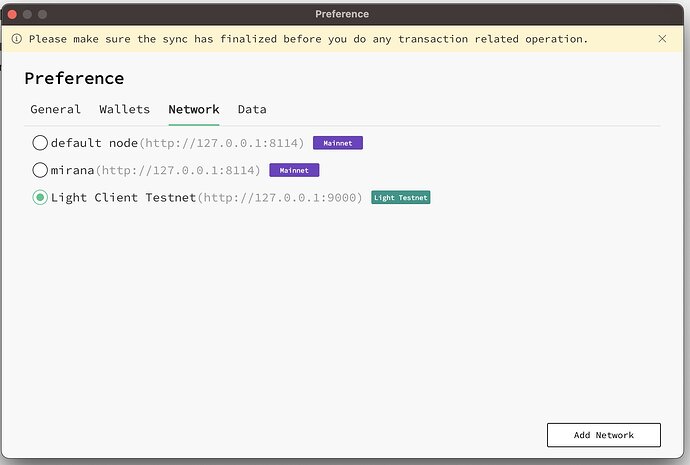The image size is (690, 465).
Task: Open the Wallets tab
Action: (x=124, y=109)
